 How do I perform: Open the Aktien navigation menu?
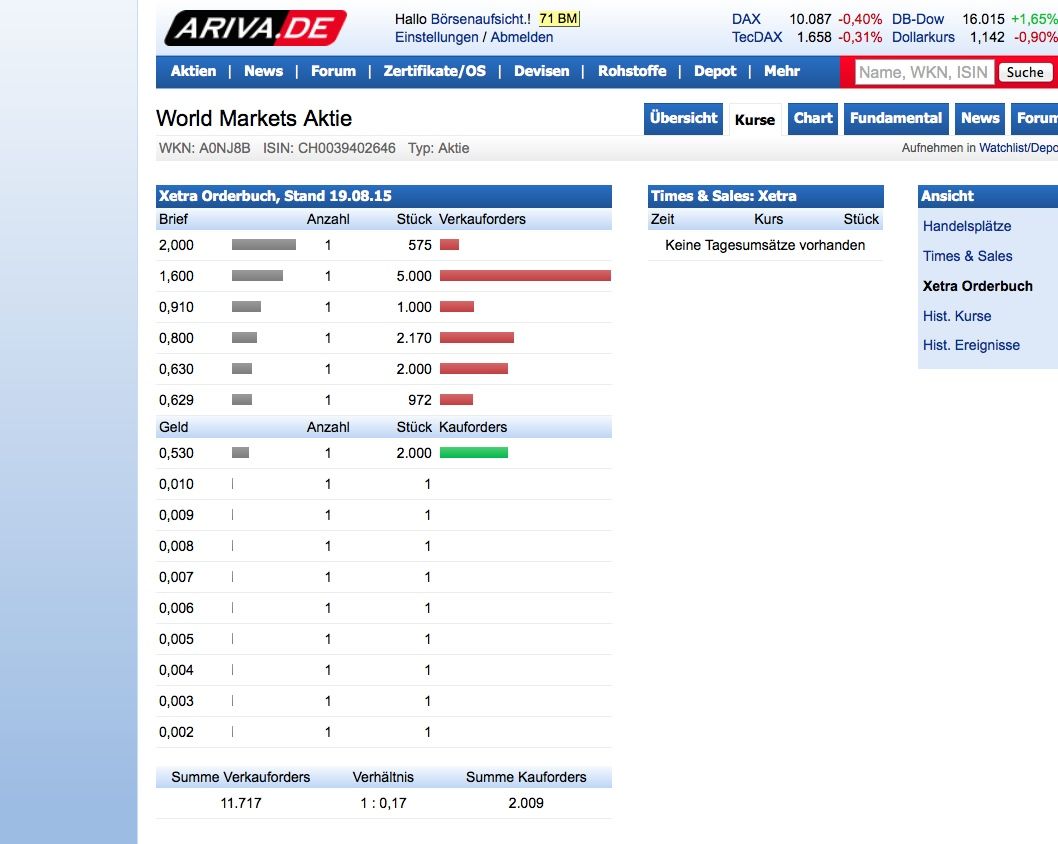pos(193,71)
